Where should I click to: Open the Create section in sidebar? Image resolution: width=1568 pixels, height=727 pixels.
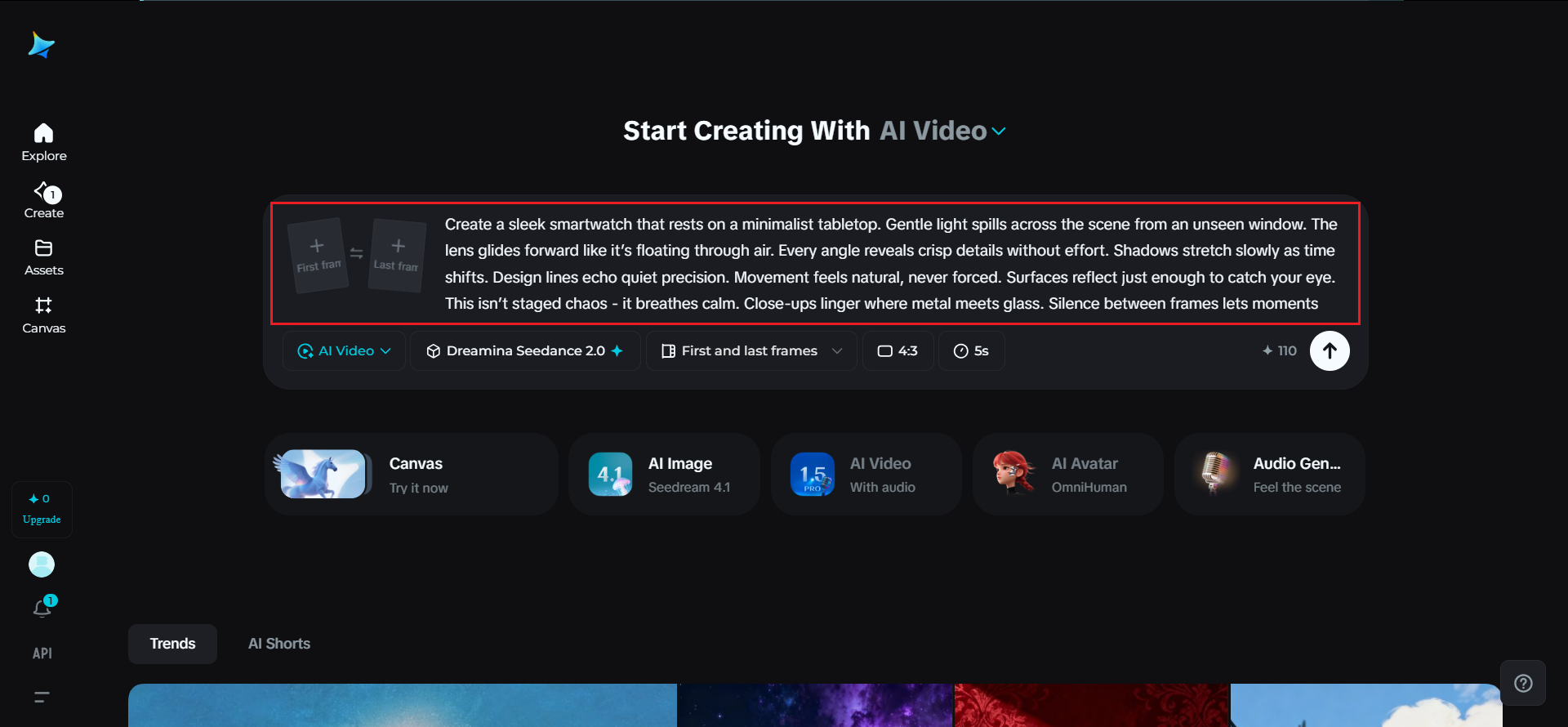(x=44, y=200)
